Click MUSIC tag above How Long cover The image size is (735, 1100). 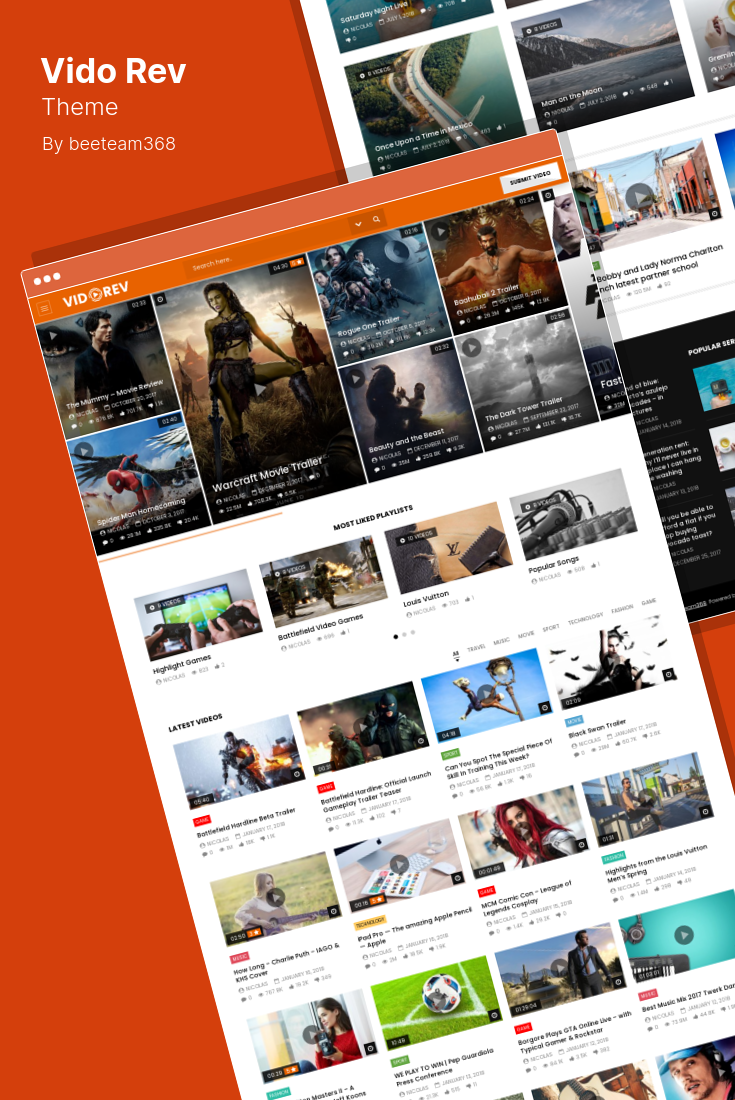pyautogui.click(x=240, y=957)
